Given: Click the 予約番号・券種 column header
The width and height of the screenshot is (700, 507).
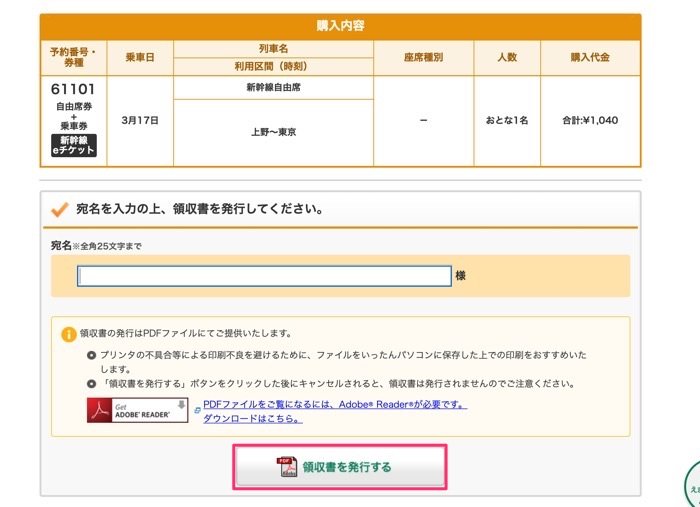Looking at the screenshot, I should tap(74, 58).
